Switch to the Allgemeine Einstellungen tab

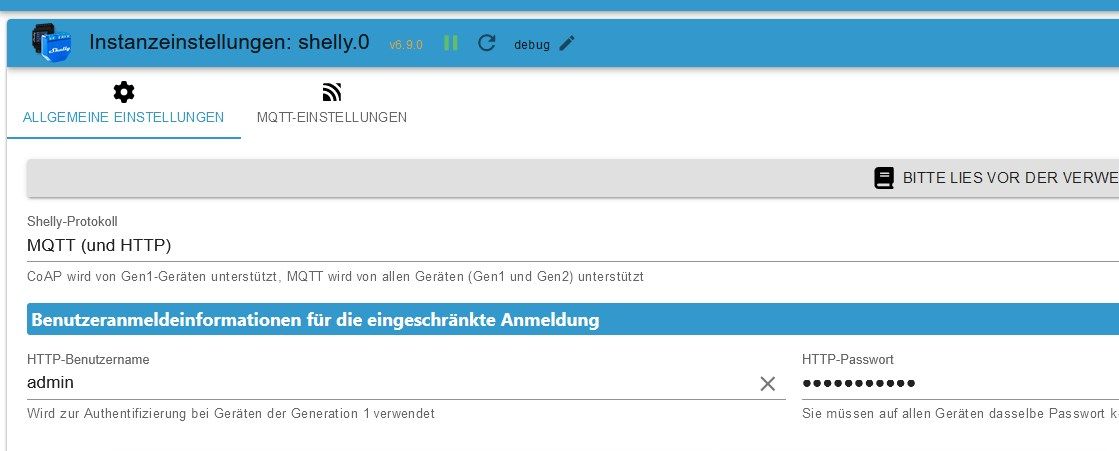tap(123, 117)
